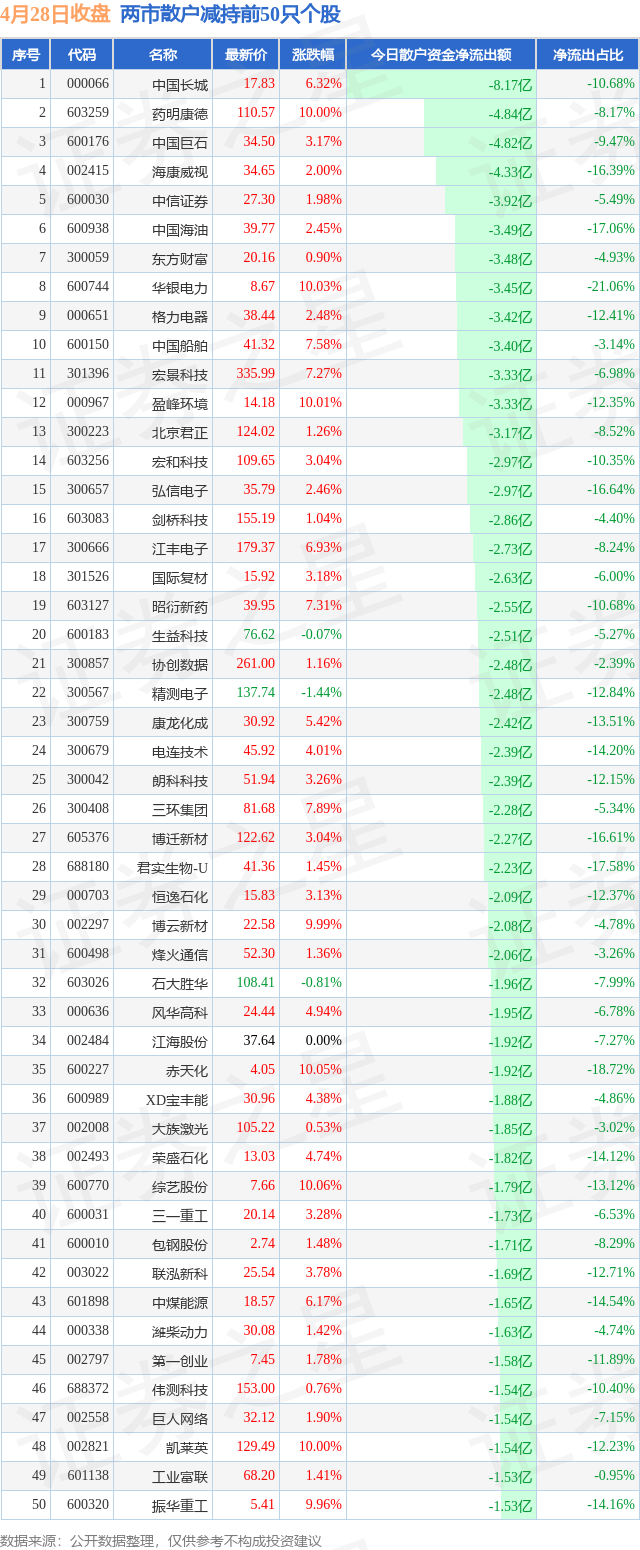Click stock code 300679
The height and width of the screenshot is (1550, 640).
[88, 751]
